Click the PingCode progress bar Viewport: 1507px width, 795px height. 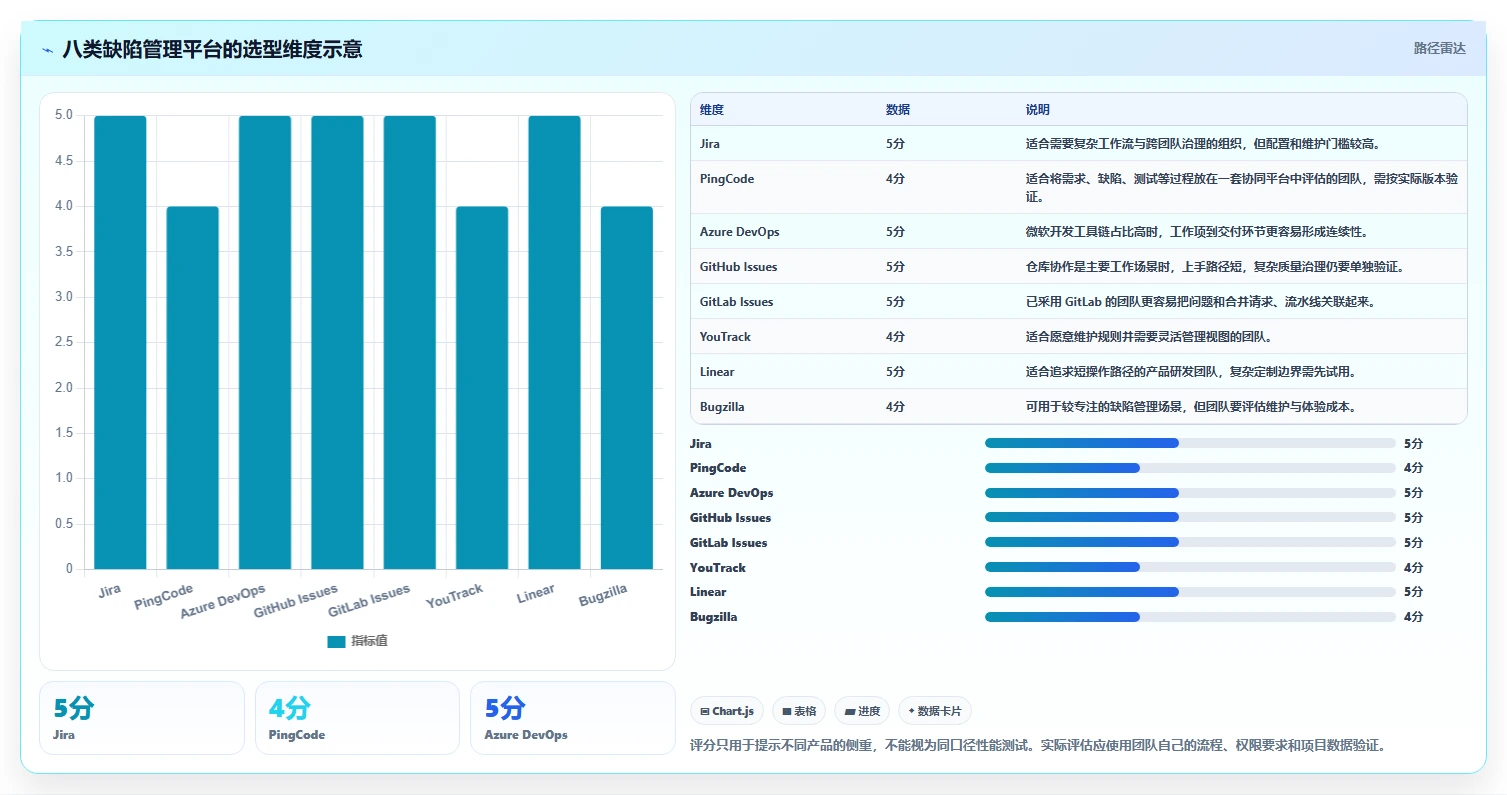pyautogui.click(x=1190, y=468)
